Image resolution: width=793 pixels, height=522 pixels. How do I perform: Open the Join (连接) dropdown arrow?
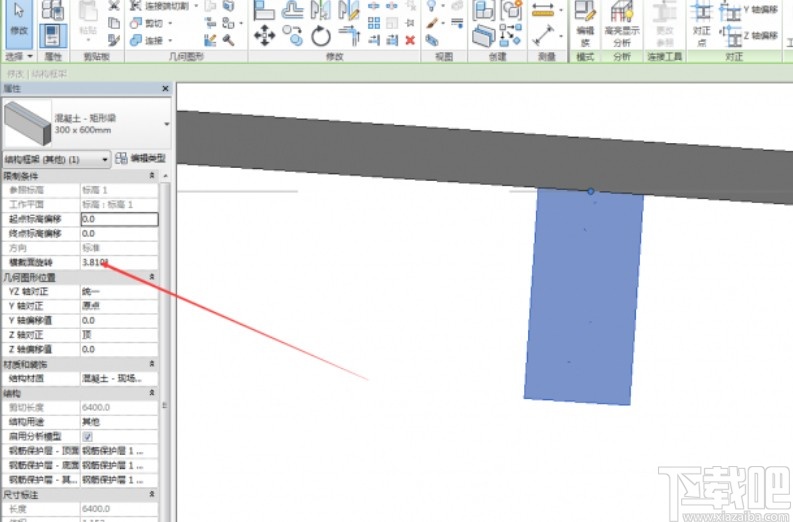(x=170, y=40)
